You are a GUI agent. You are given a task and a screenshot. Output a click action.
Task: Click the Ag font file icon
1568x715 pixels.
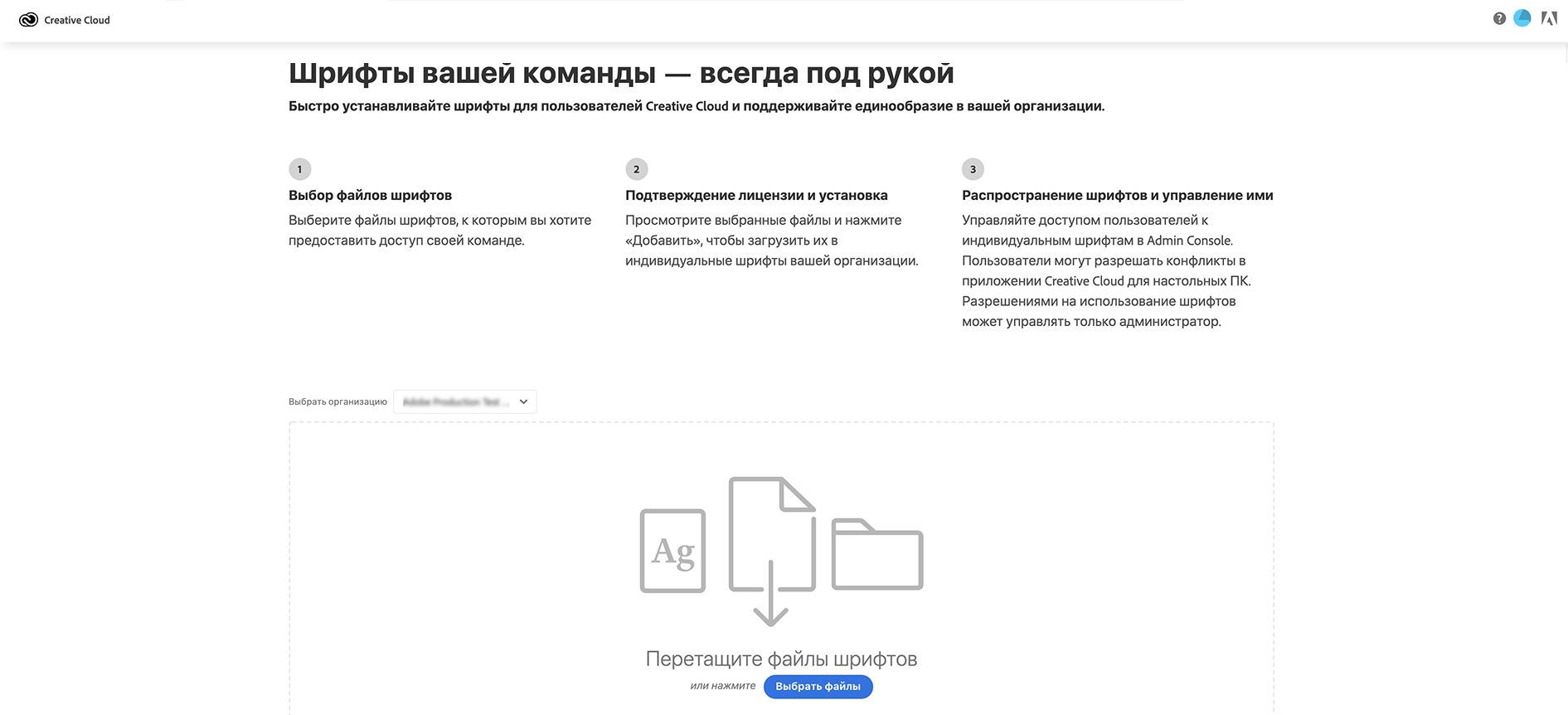pos(672,551)
